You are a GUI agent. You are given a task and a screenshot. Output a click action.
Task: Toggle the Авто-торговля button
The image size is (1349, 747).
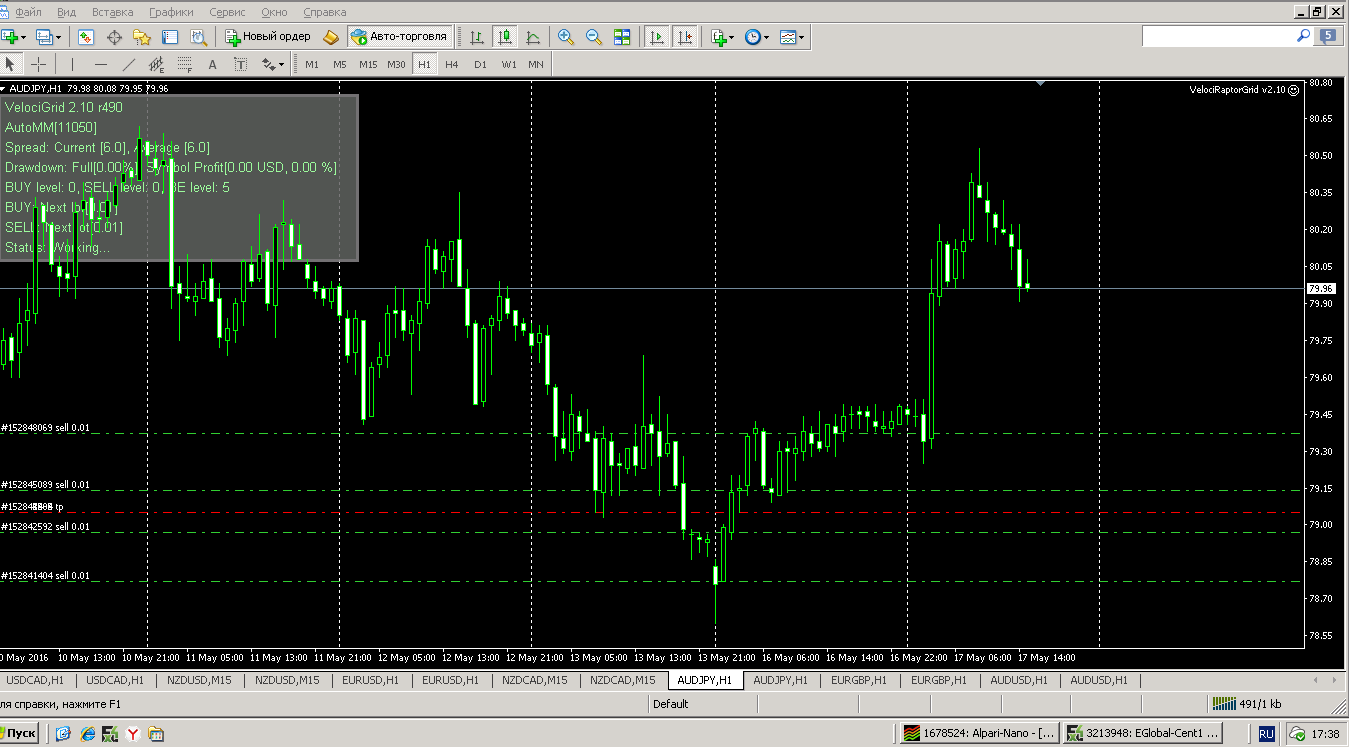coord(400,37)
